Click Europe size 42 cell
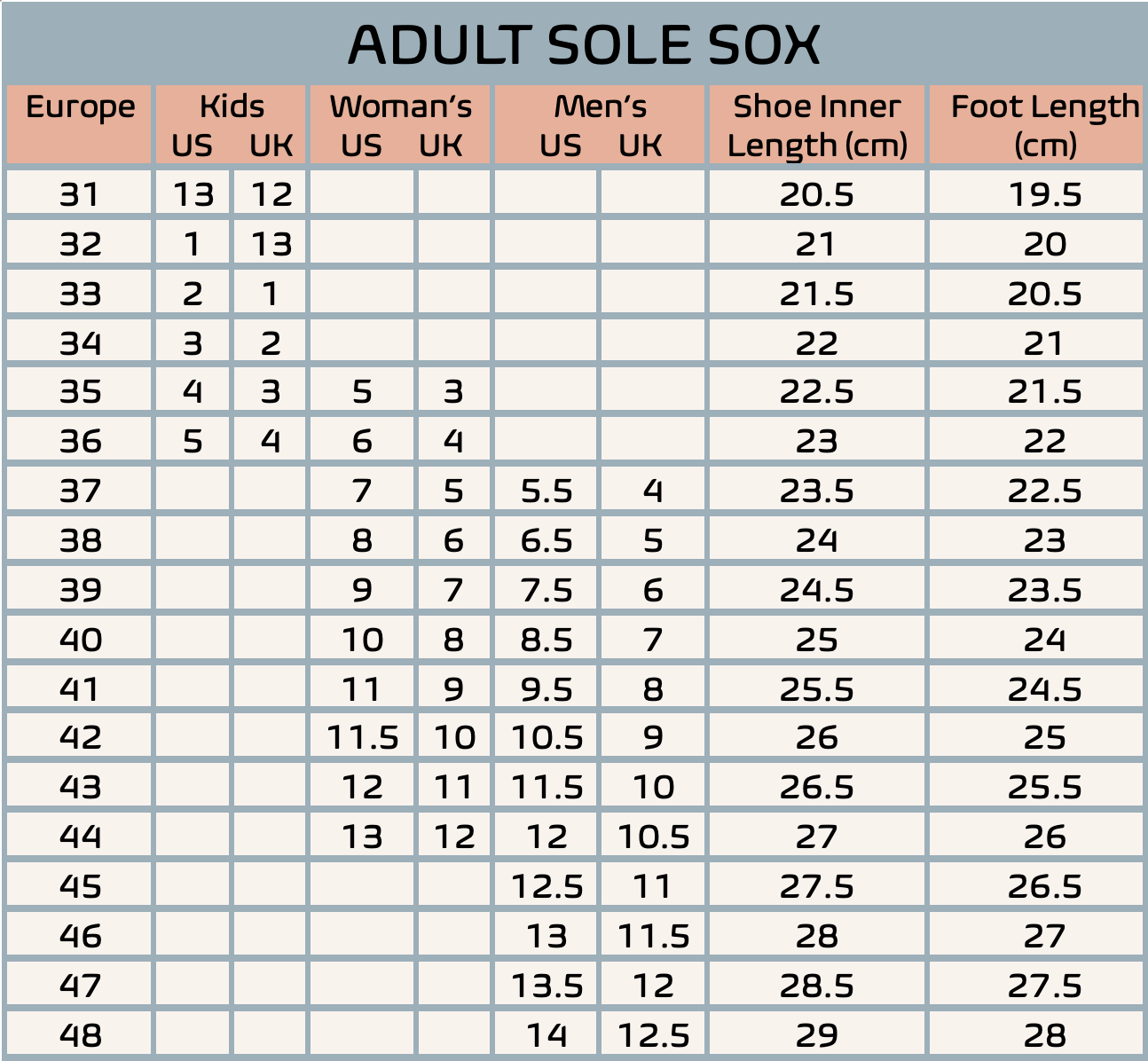Viewport: 1148px width, 1061px height. pyautogui.click(x=80, y=737)
